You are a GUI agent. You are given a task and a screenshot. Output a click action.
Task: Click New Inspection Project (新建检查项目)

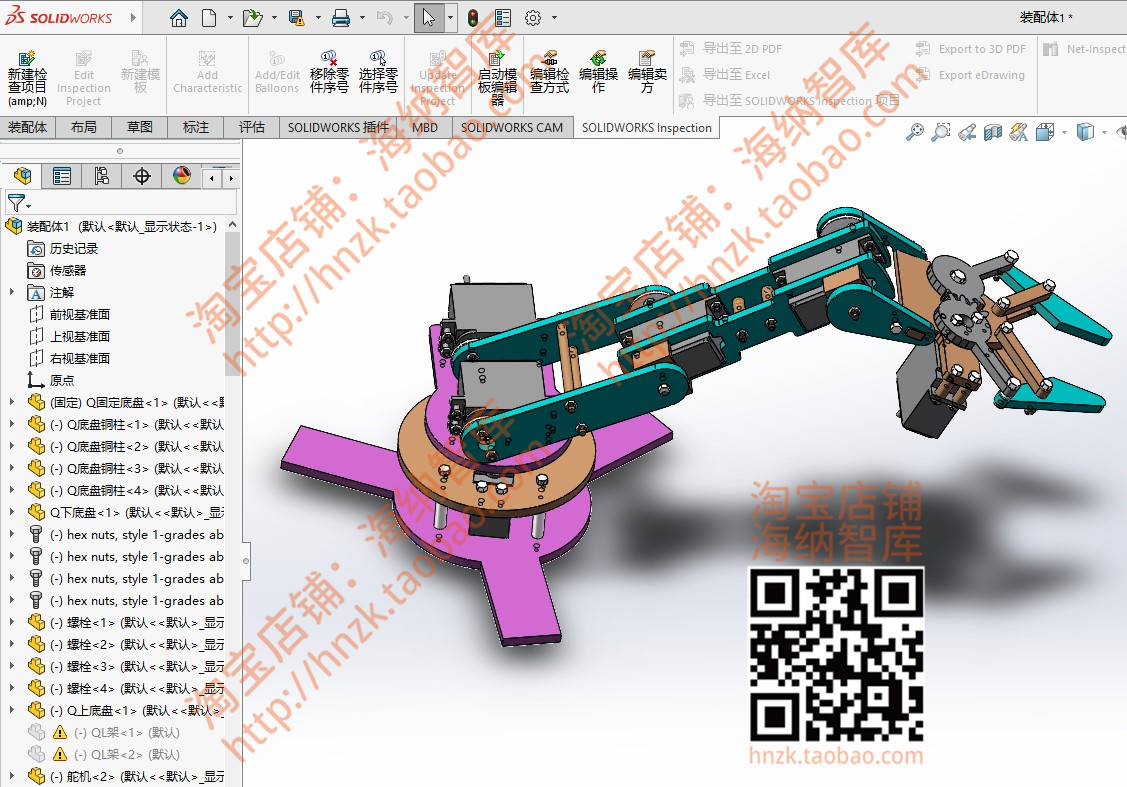pos(27,78)
